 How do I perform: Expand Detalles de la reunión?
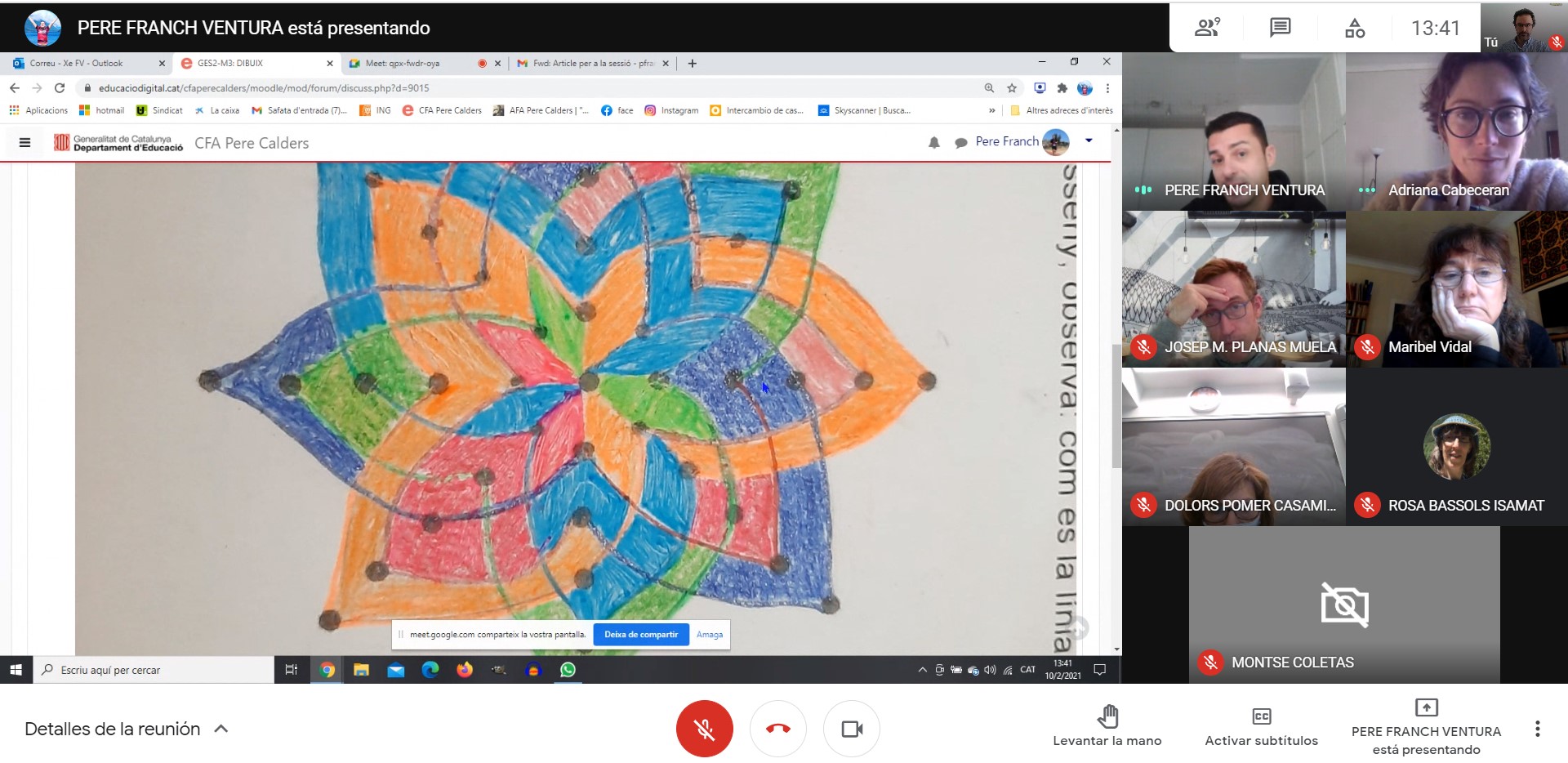pyautogui.click(x=127, y=729)
